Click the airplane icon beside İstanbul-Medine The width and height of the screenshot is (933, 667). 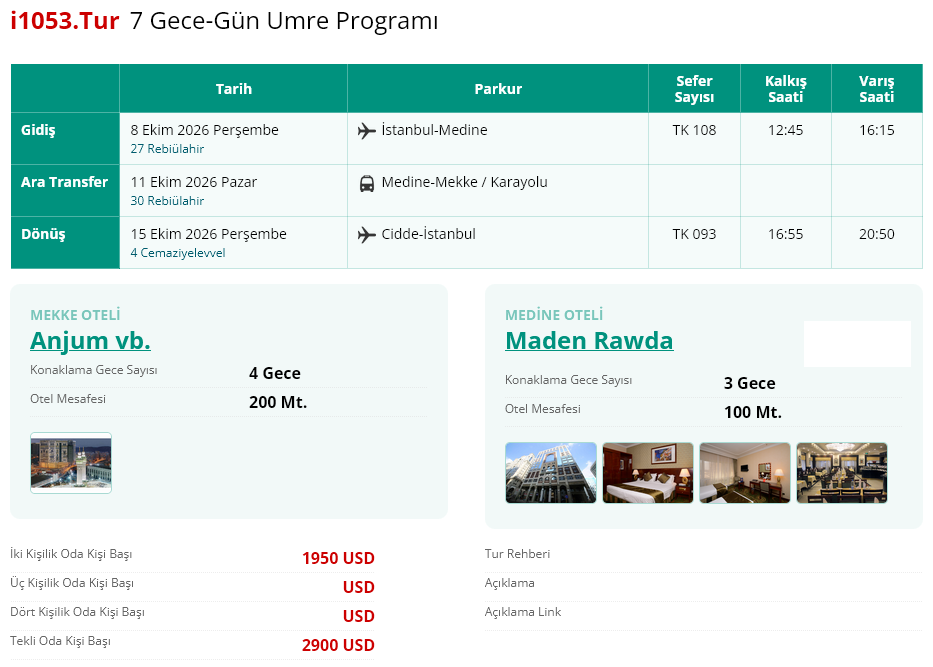pos(367,131)
